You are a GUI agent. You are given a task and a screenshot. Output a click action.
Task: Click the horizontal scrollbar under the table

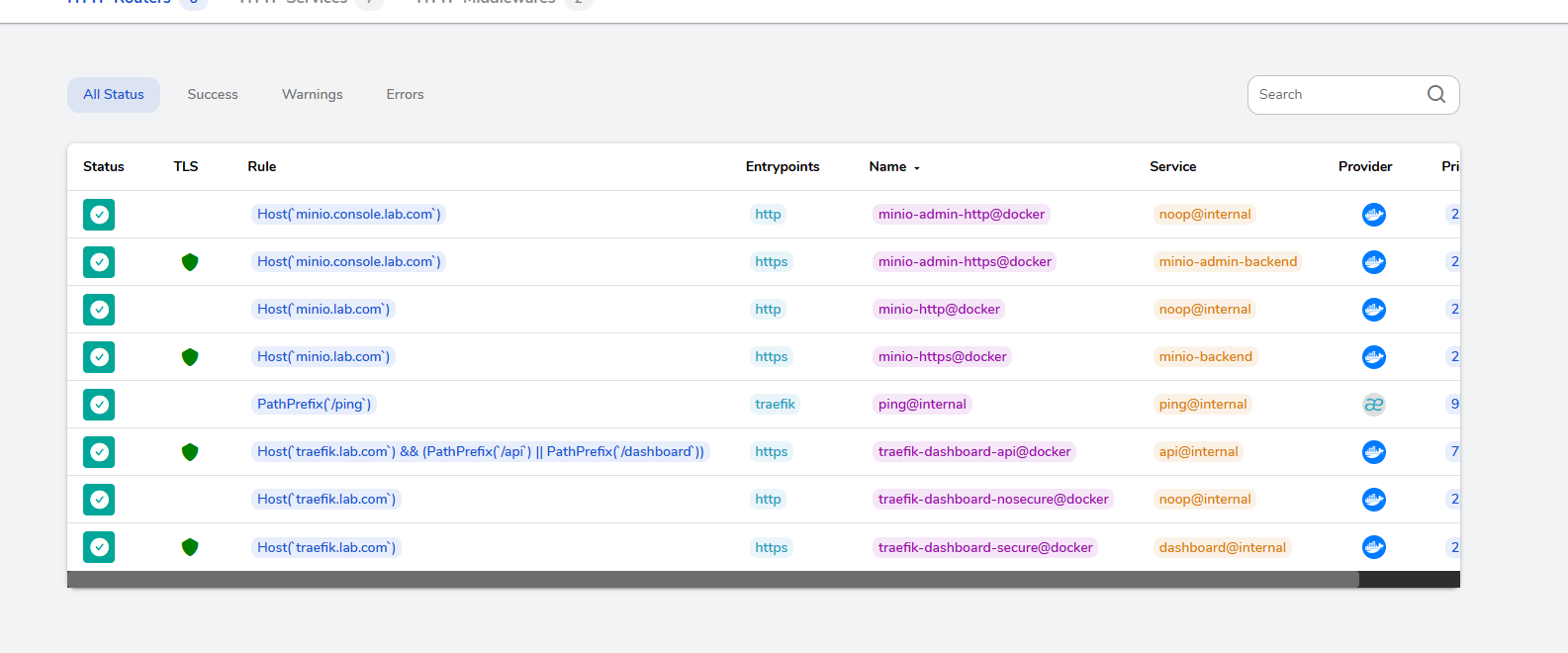713,579
